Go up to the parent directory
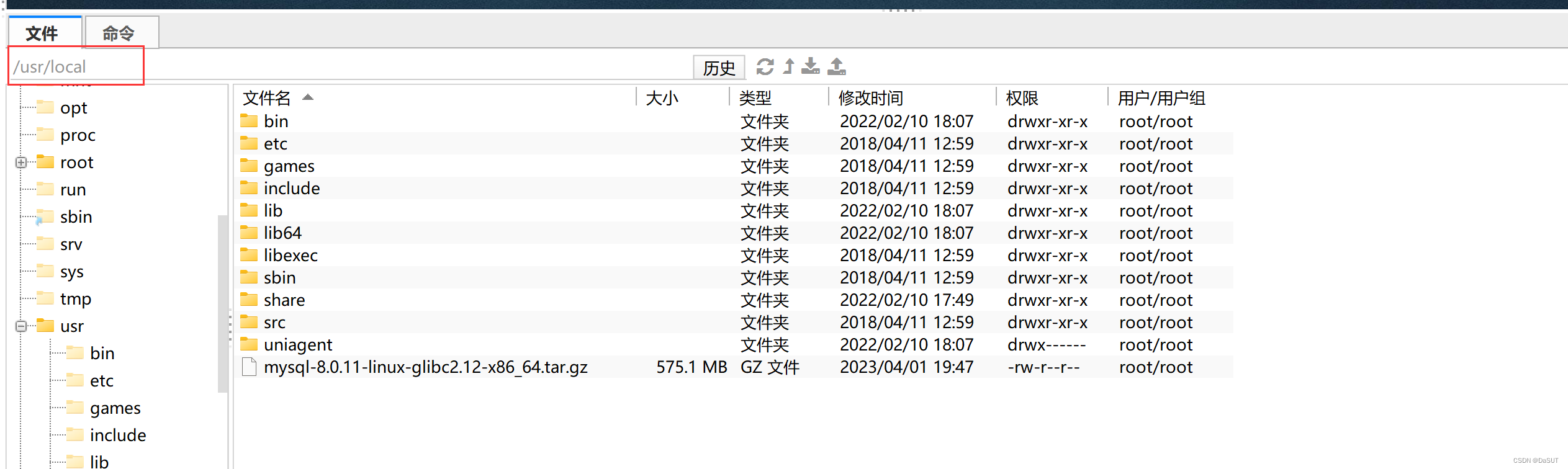 click(788, 66)
